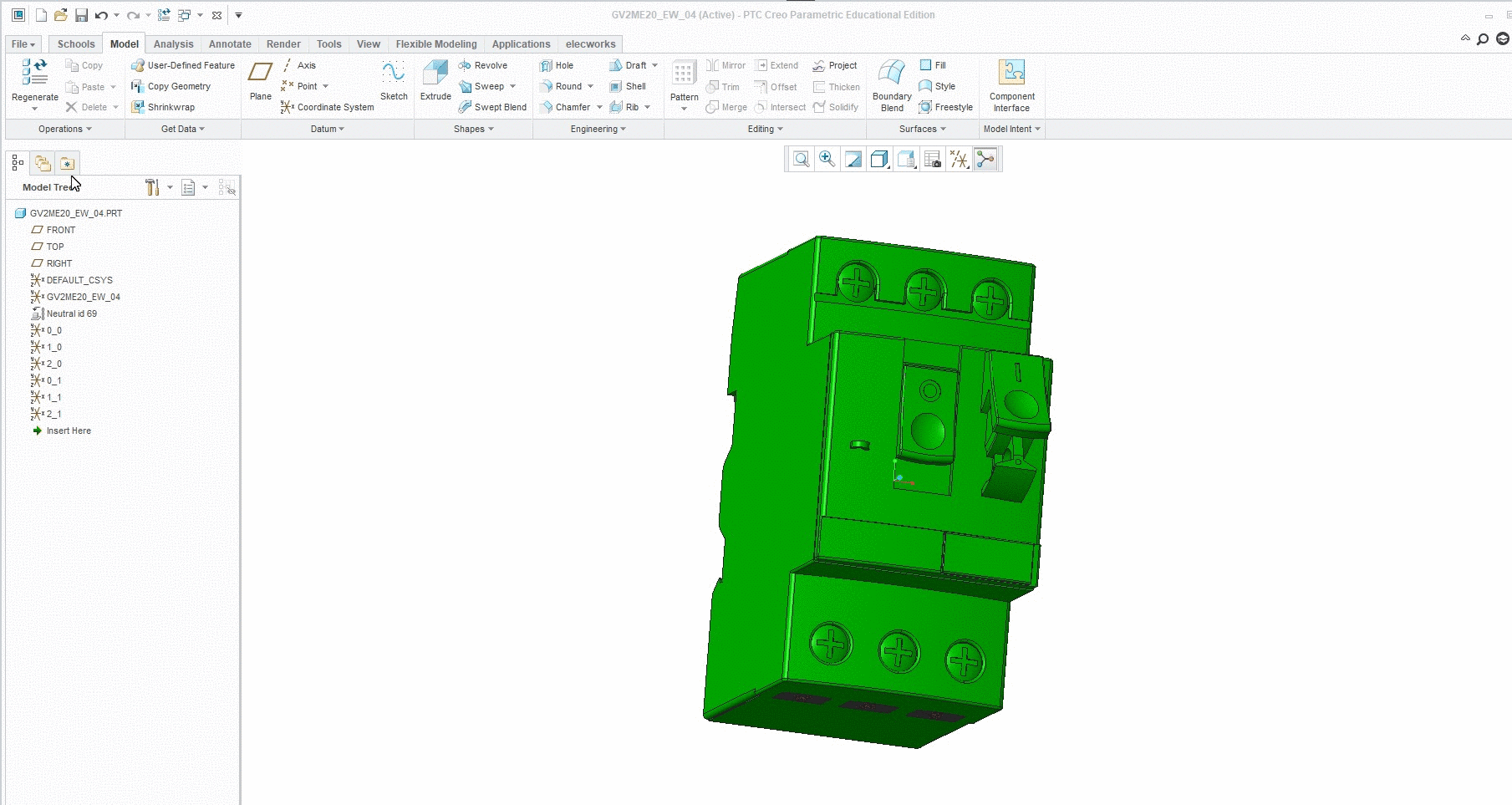Select the Revolve tool
Image resolution: width=1512 pixels, height=805 pixels.
pyautogui.click(x=483, y=65)
